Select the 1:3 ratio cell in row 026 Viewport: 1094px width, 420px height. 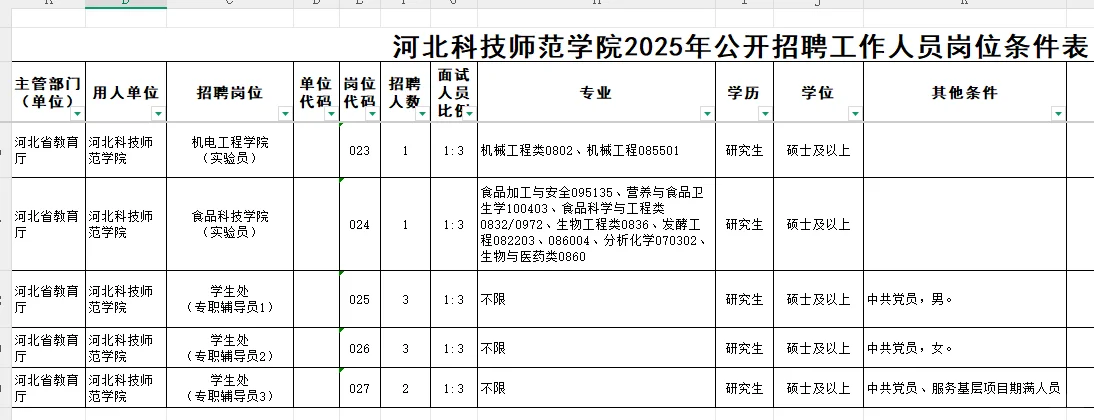(454, 347)
